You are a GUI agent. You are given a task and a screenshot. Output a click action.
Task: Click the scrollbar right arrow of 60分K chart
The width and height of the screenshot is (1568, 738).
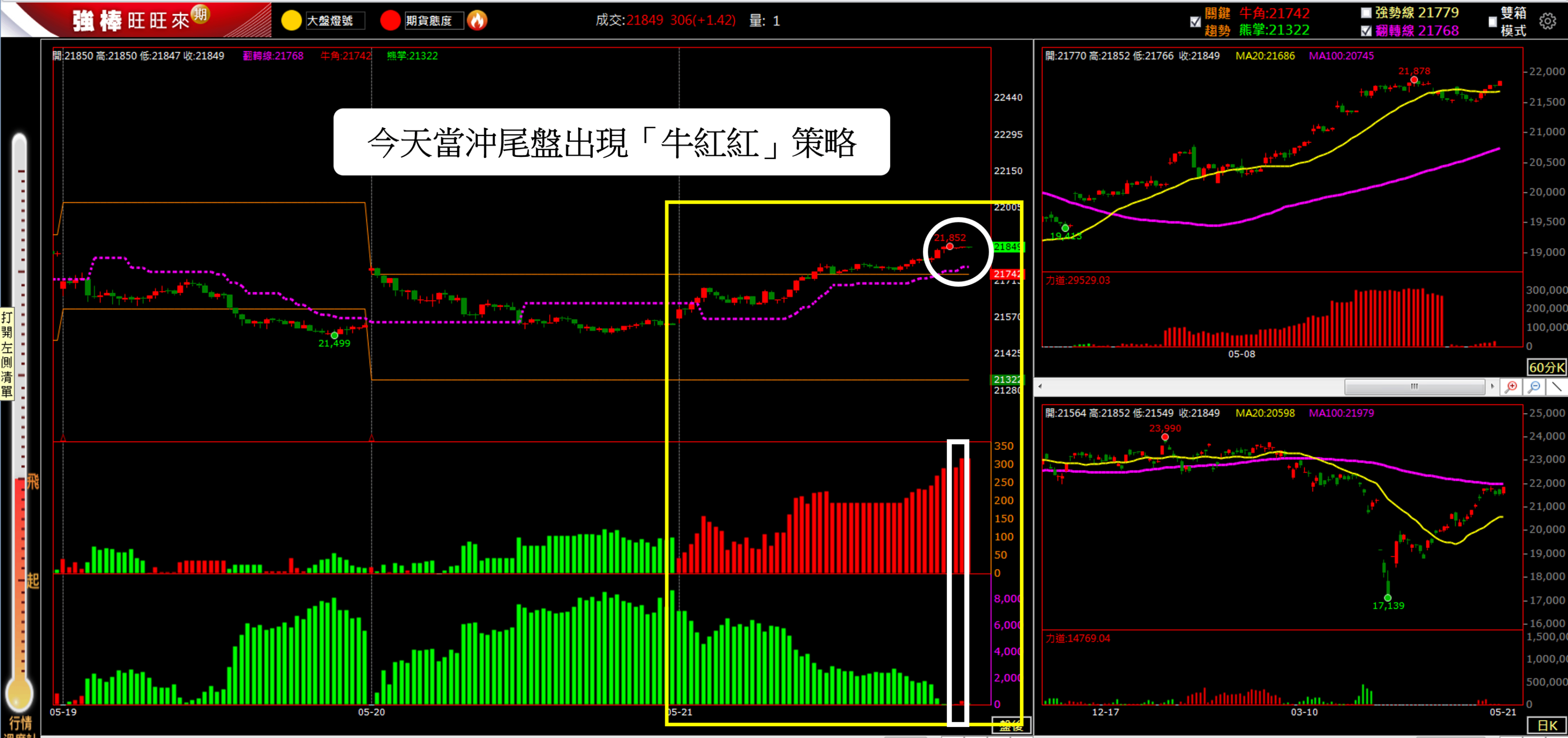(1492, 387)
